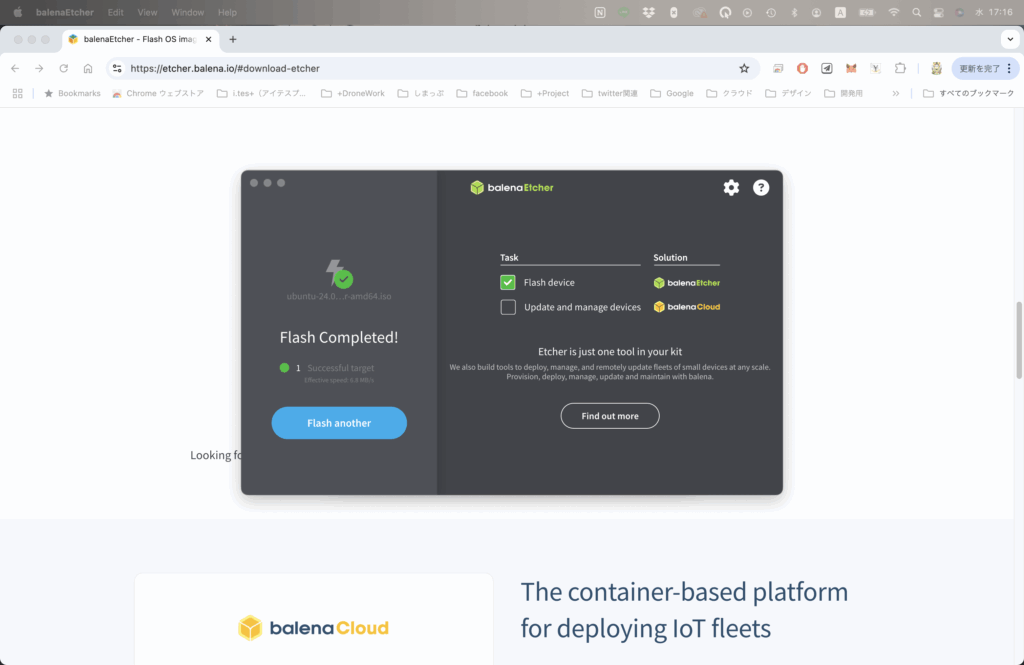Viewport: 1024px width, 665px height.
Task: Open the Window menu
Action: (187, 12)
